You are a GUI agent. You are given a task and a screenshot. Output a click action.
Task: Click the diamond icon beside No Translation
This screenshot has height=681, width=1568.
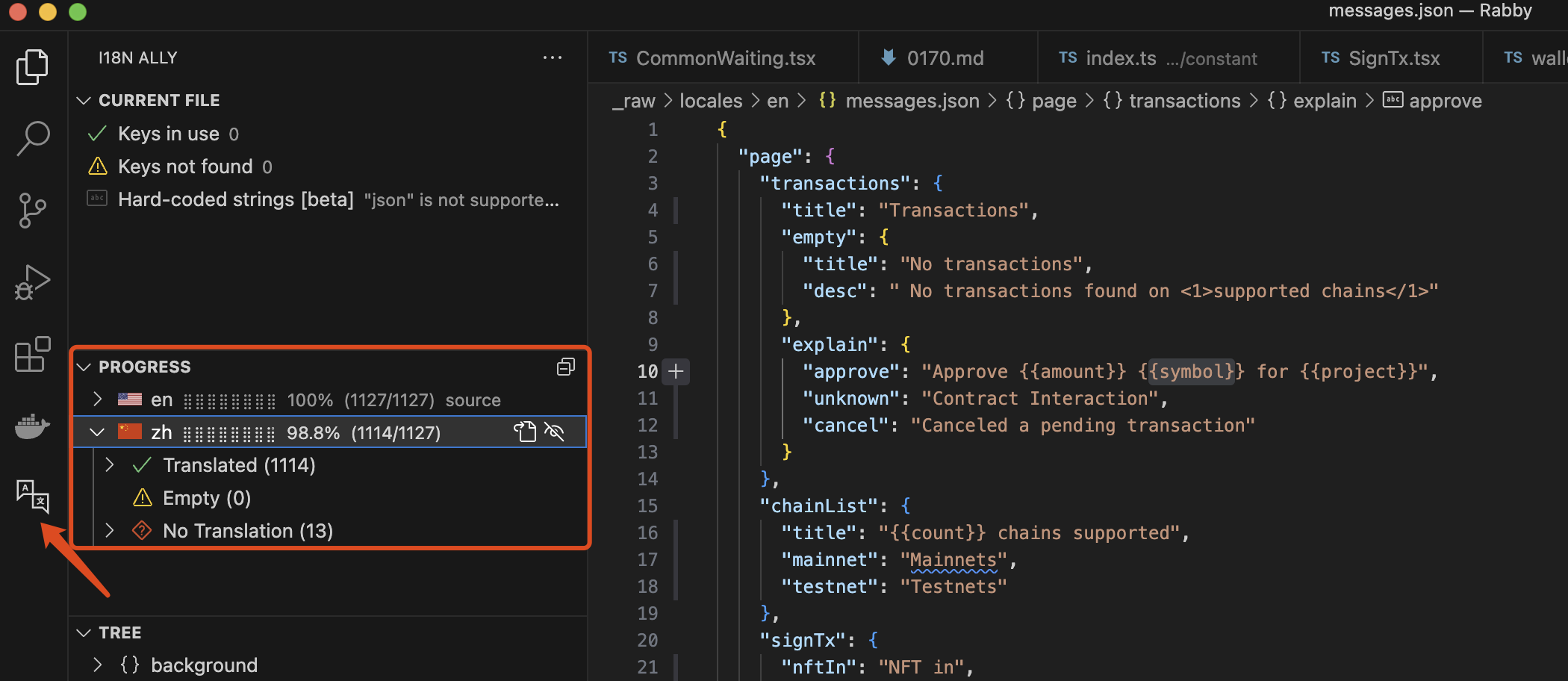click(x=142, y=530)
